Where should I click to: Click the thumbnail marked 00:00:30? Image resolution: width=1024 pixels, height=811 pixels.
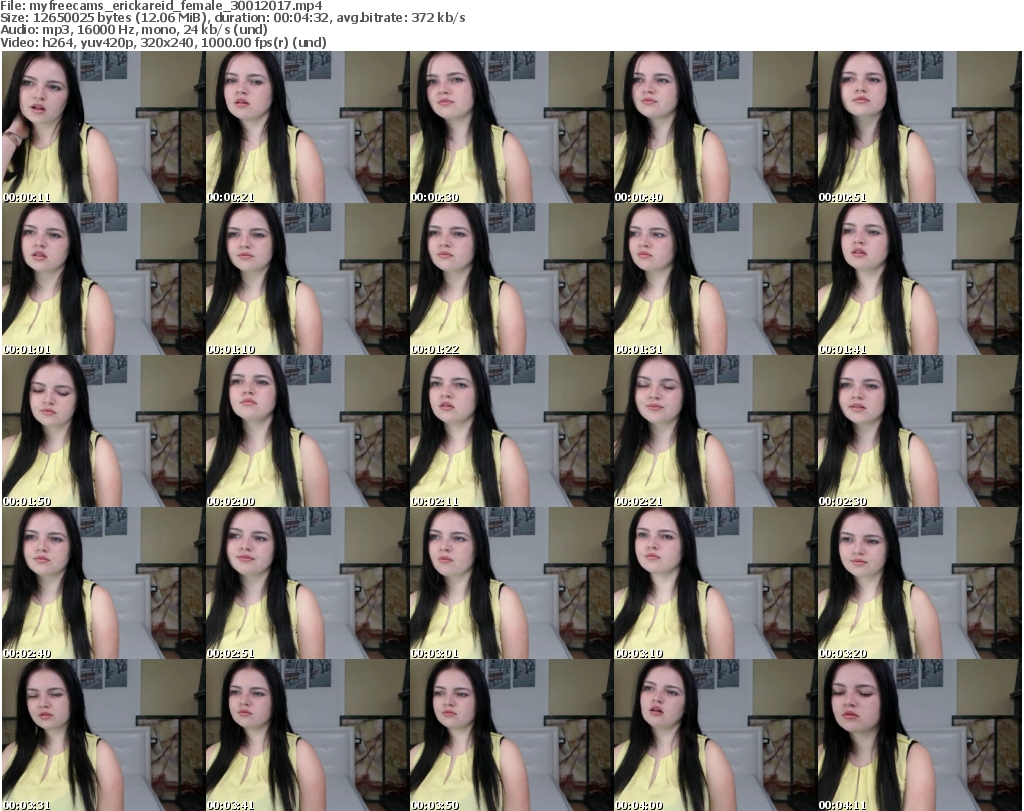click(x=511, y=127)
